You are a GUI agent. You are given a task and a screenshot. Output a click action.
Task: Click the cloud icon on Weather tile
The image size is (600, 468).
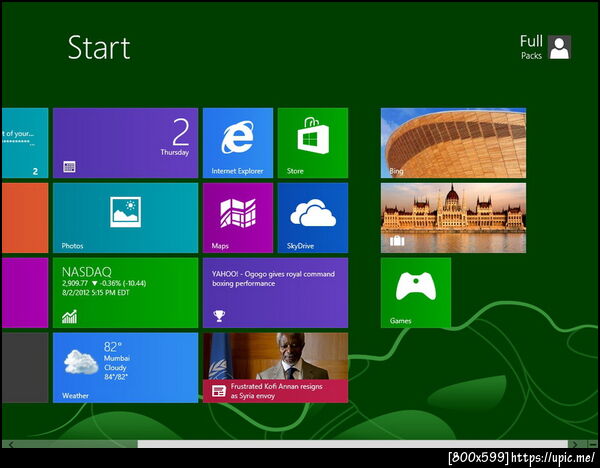tap(81, 362)
